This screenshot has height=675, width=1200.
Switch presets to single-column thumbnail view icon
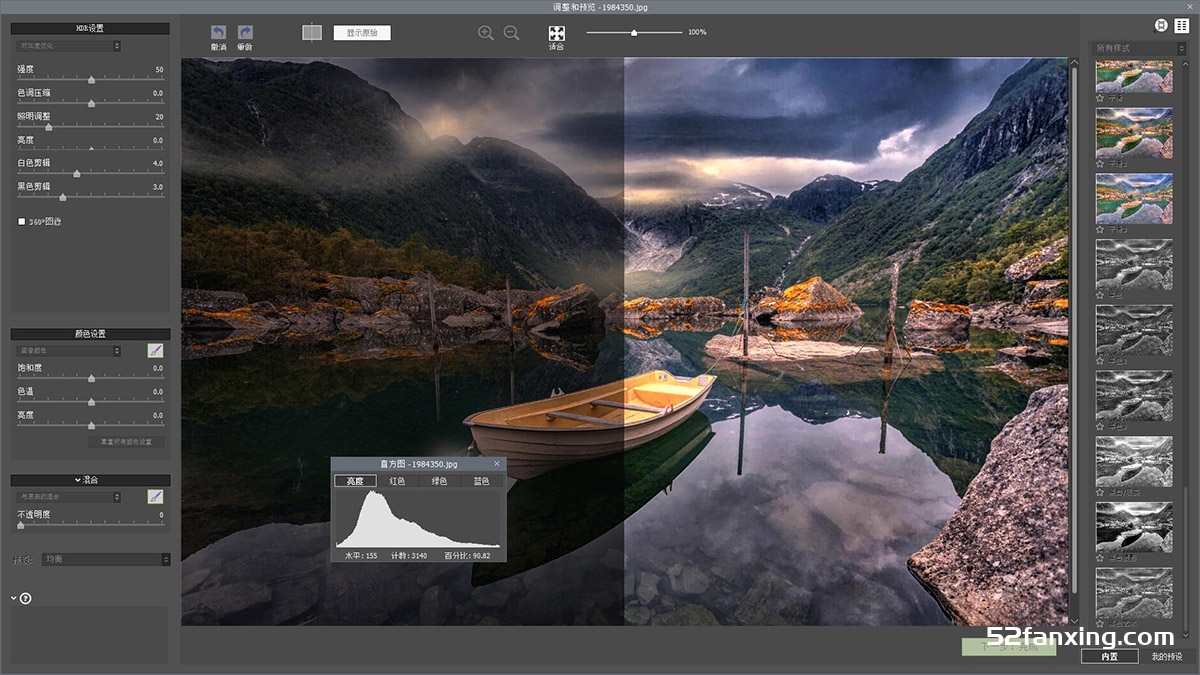1161,25
